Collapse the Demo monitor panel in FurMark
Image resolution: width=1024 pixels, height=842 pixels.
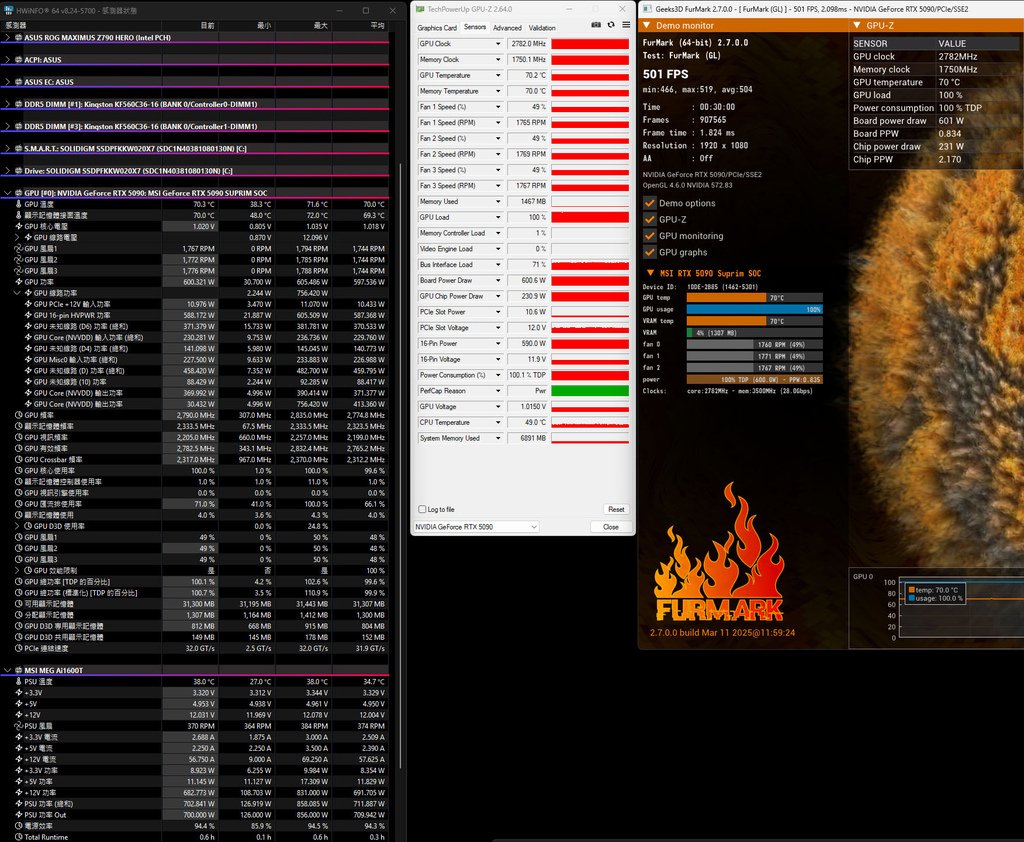647,25
